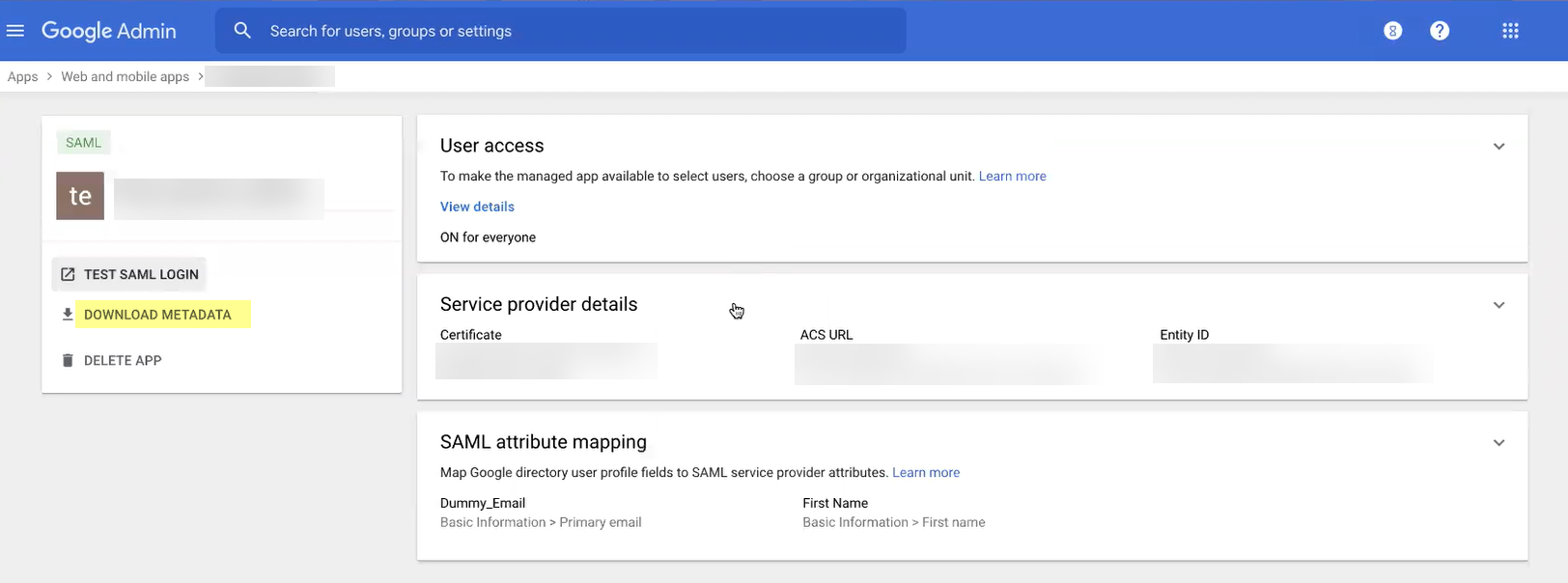Image resolution: width=1568 pixels, height=583 pixels.
Task: Expand the User access section chevron
Action: click(1498, 147)
